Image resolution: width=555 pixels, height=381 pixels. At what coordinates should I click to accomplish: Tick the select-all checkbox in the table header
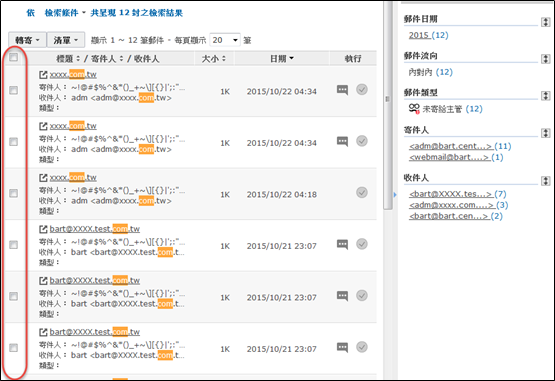(13, 57)
